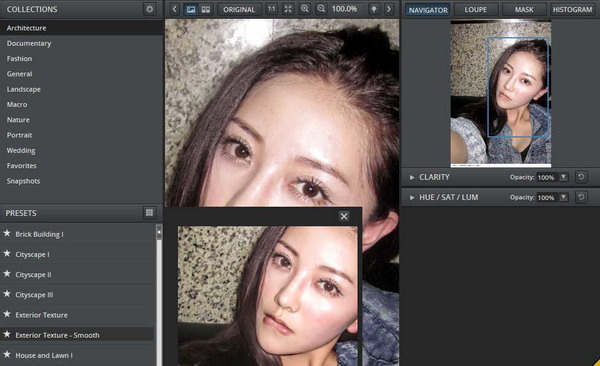Click the HUE / SAT / LUM opacity field
This screenshot has height=366, width=600.
coord(547,198)
